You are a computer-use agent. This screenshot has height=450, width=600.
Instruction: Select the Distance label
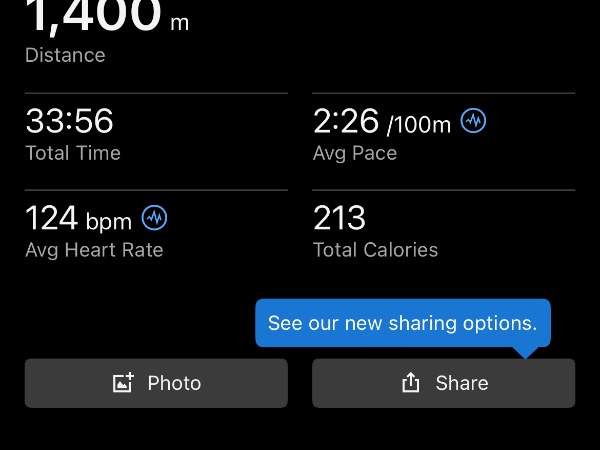pyautogui.click(x=65, y=55)
